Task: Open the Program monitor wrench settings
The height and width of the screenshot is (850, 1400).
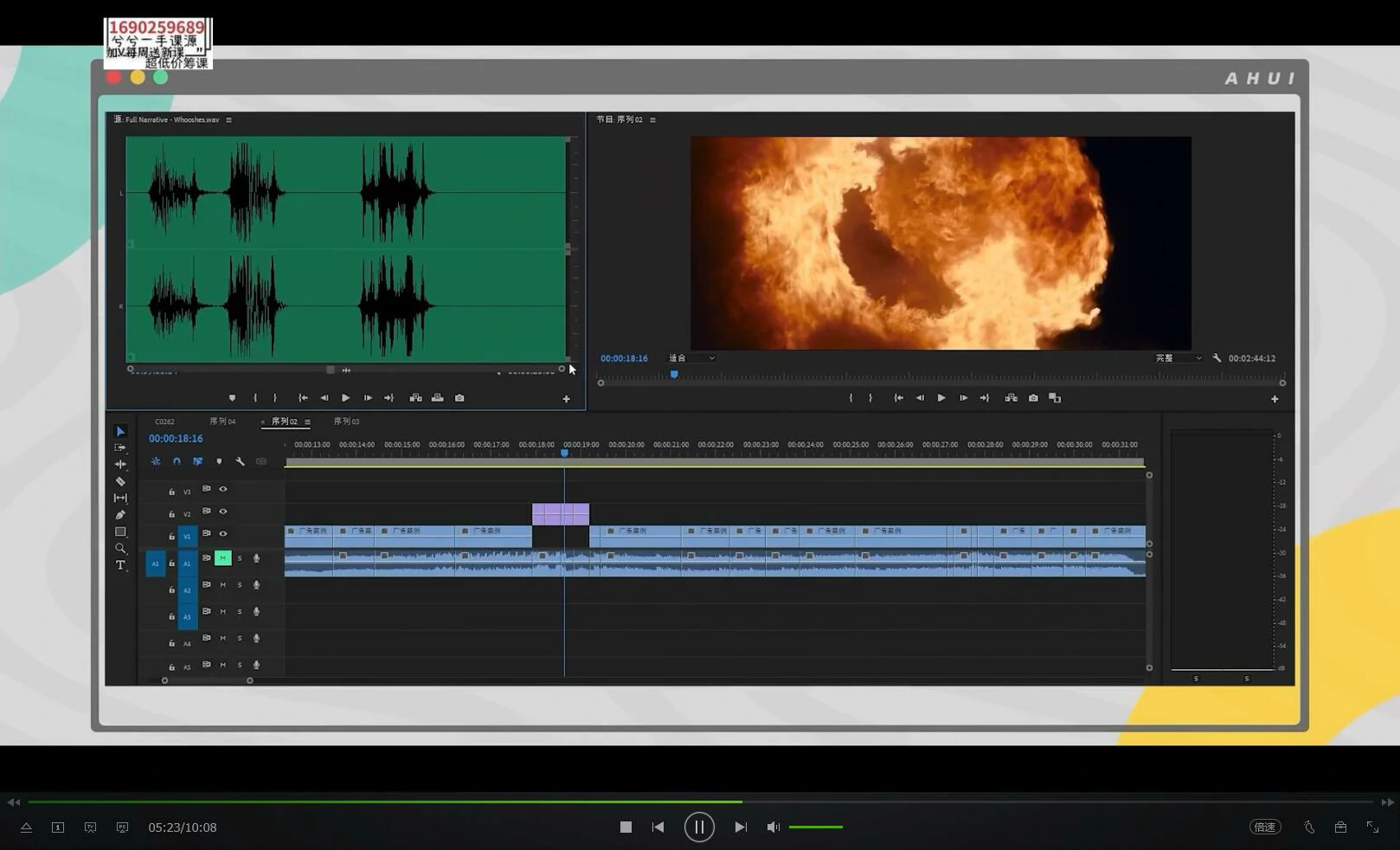Action: [x=1217, y=358]
